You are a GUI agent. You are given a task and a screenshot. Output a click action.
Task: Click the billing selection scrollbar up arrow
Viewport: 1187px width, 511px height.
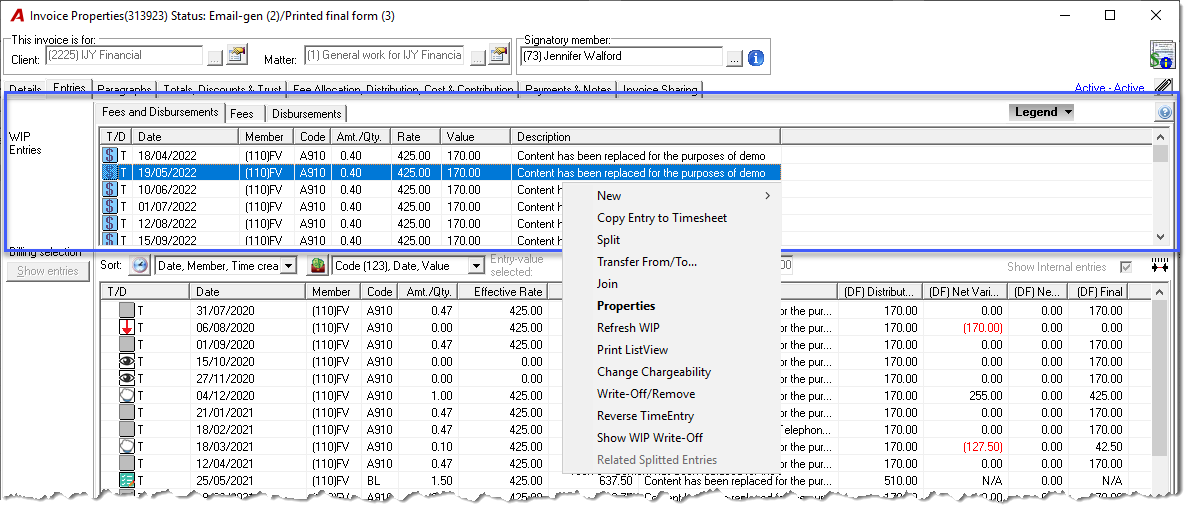point(1159,292)
